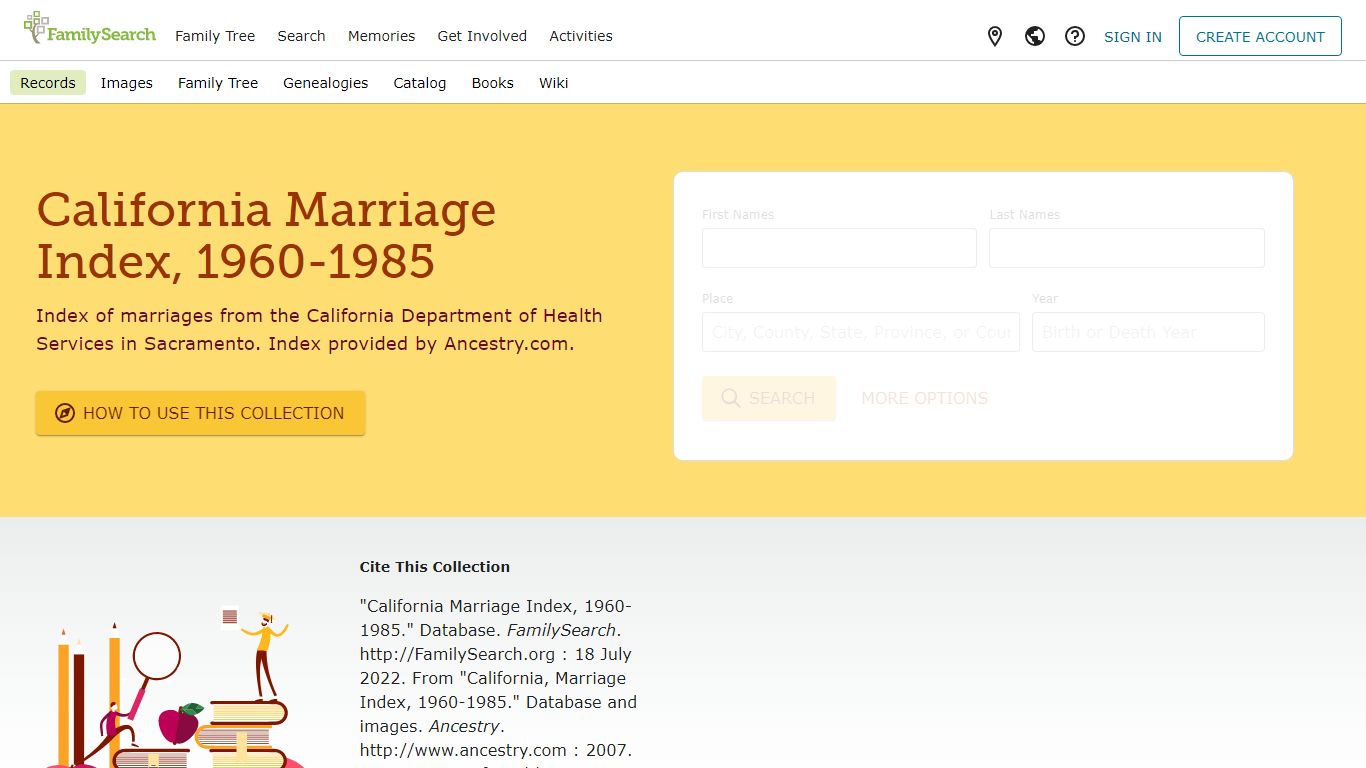Click the Year input field
The width and height of the screenshot is (1366, 768).
[x=1148, y=332]
